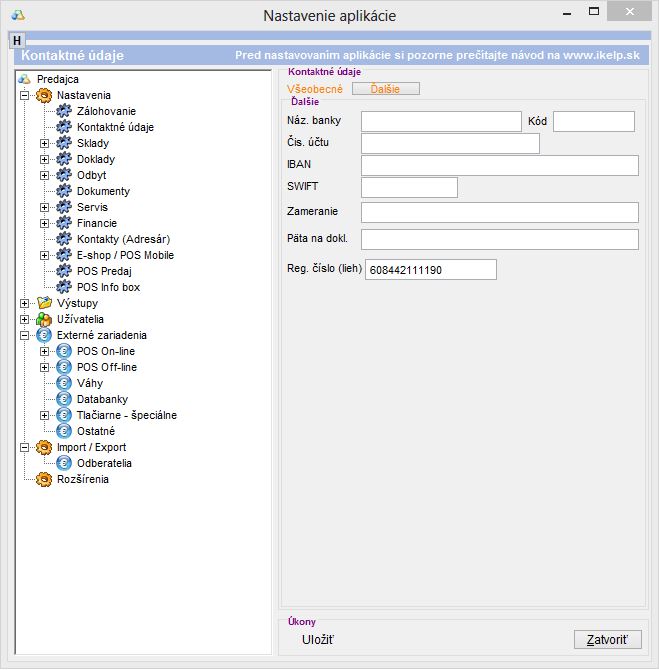Click the Výstupy folder icon

point(44,303)
